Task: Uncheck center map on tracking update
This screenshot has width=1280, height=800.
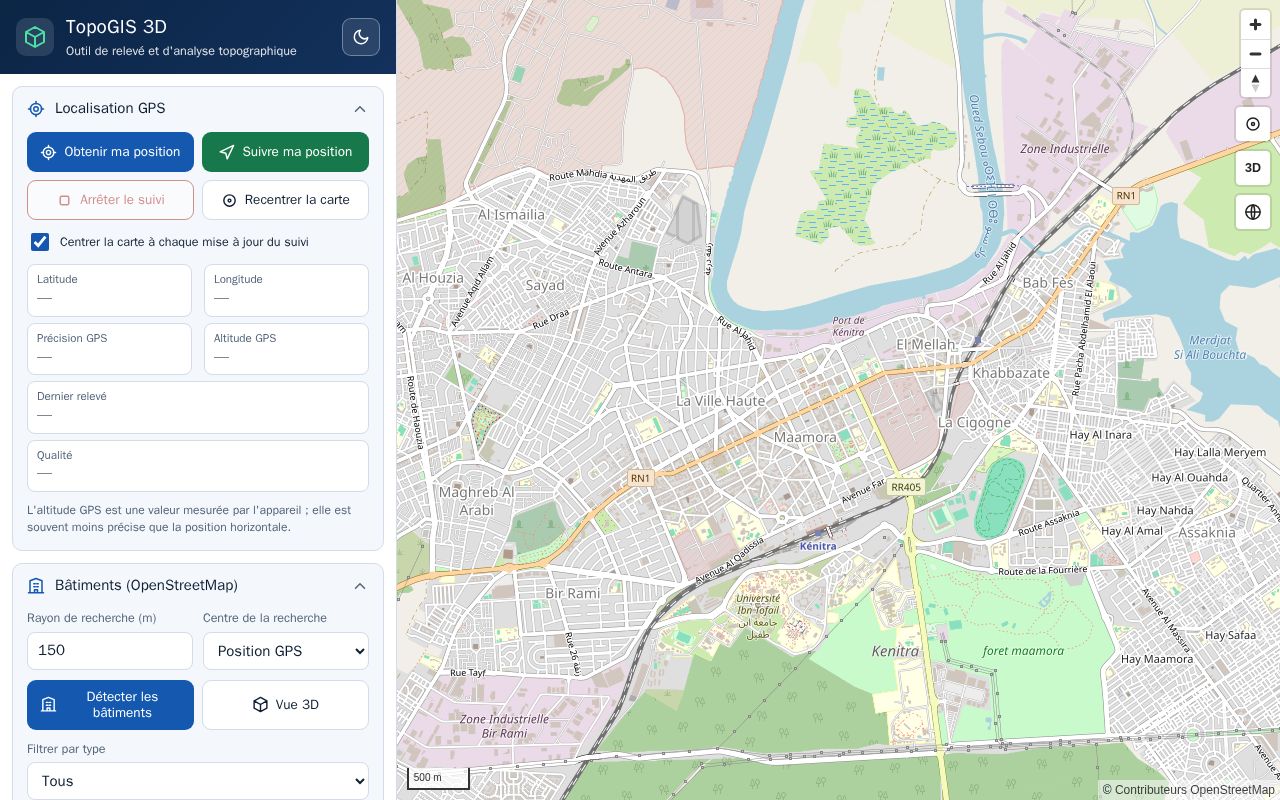Action: coord(40,242)
